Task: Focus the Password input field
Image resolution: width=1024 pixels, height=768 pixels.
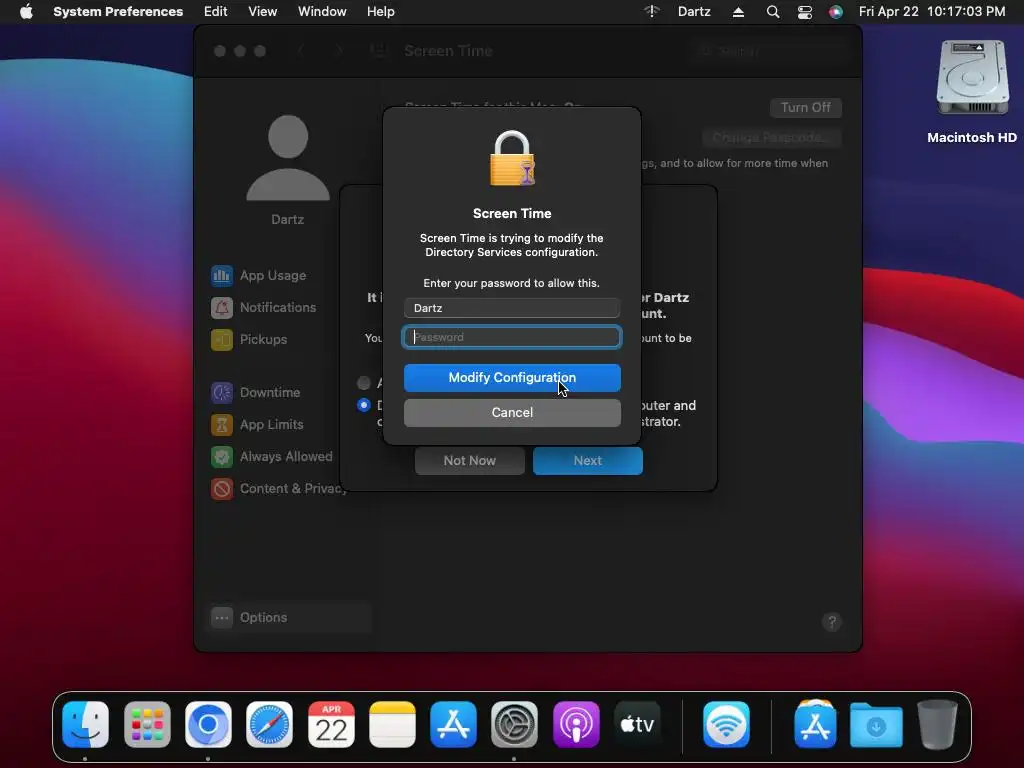Action: click(x=512, y=337)
